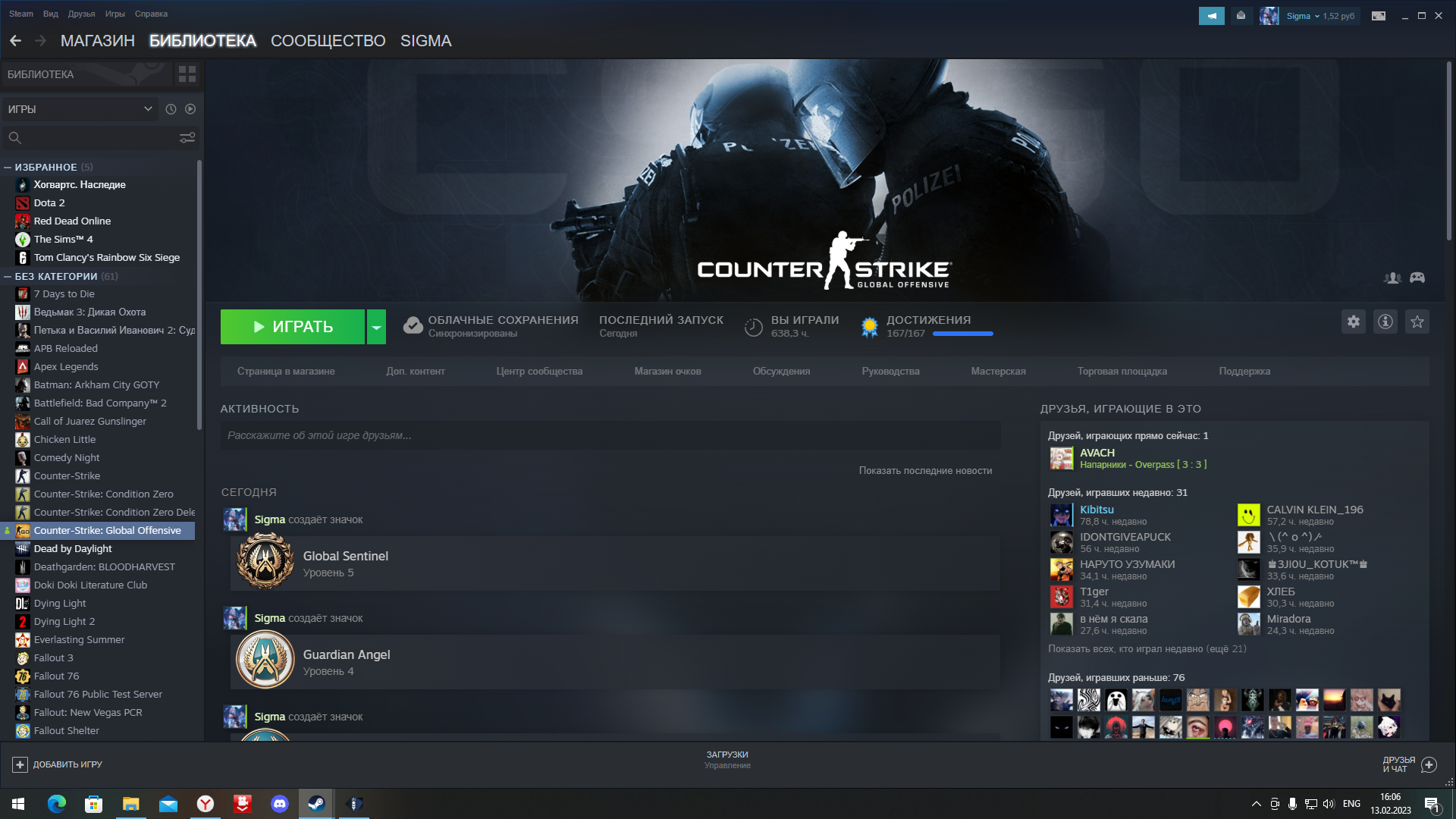Open game settings gear icon
Image resolution: width=1456 pixels, height=819 pixels.
1354,322
